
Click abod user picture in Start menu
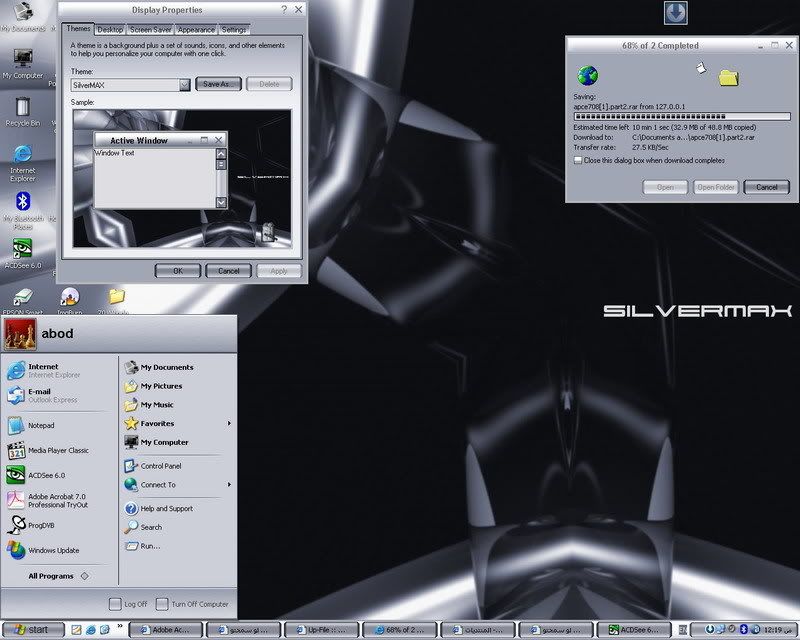point(20,334)
